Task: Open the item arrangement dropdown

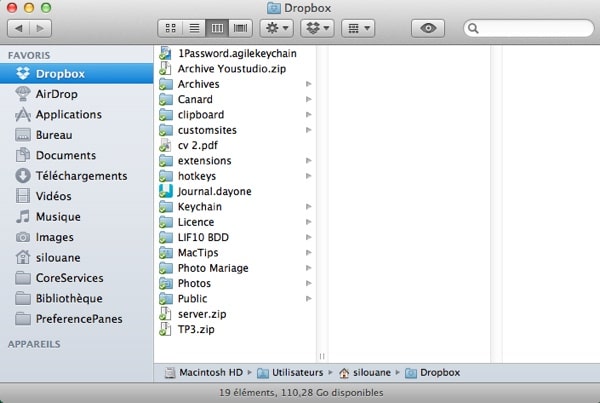Action: [x=357, y=28]
